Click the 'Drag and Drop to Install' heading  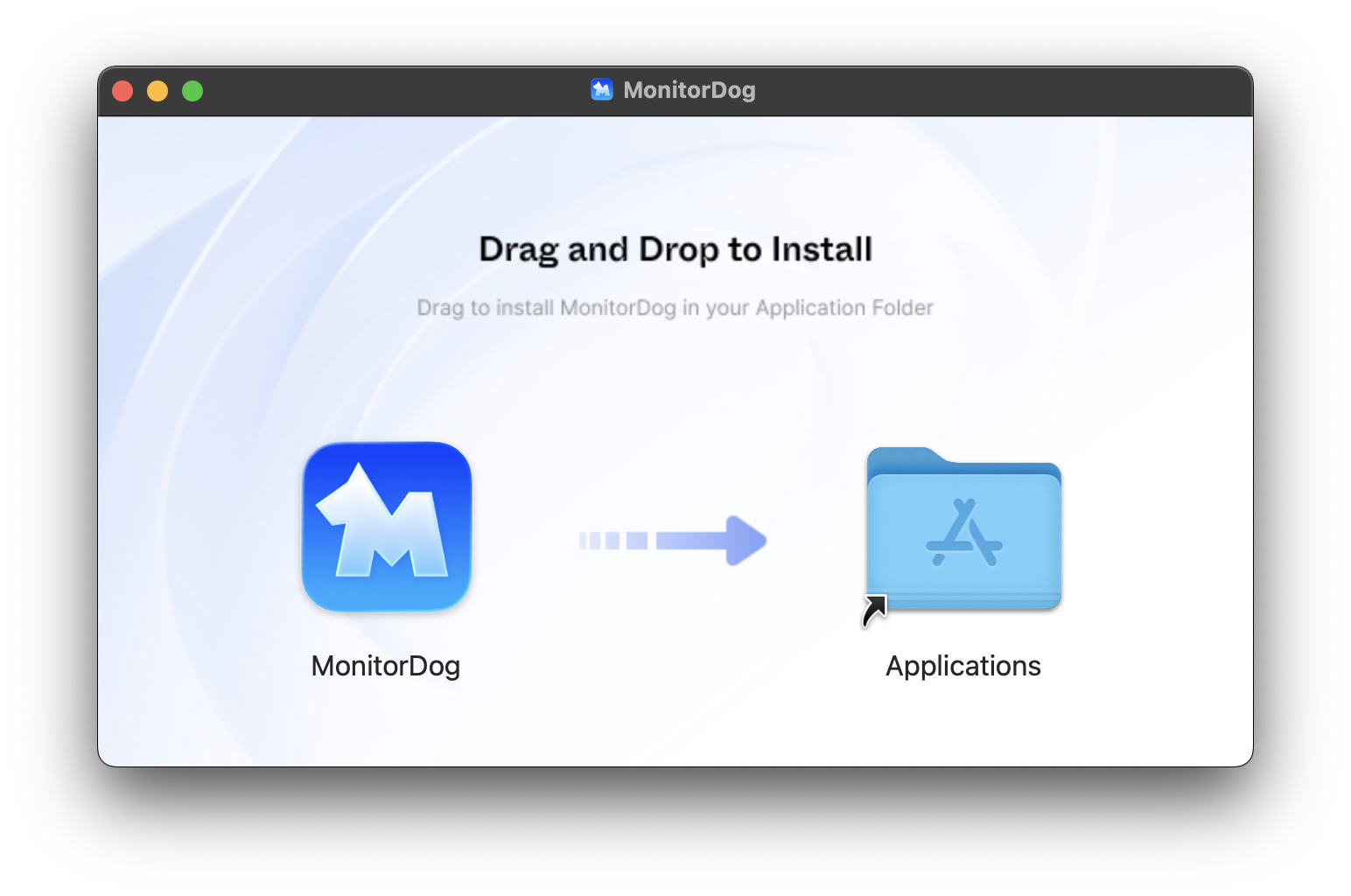click(675, 249)
